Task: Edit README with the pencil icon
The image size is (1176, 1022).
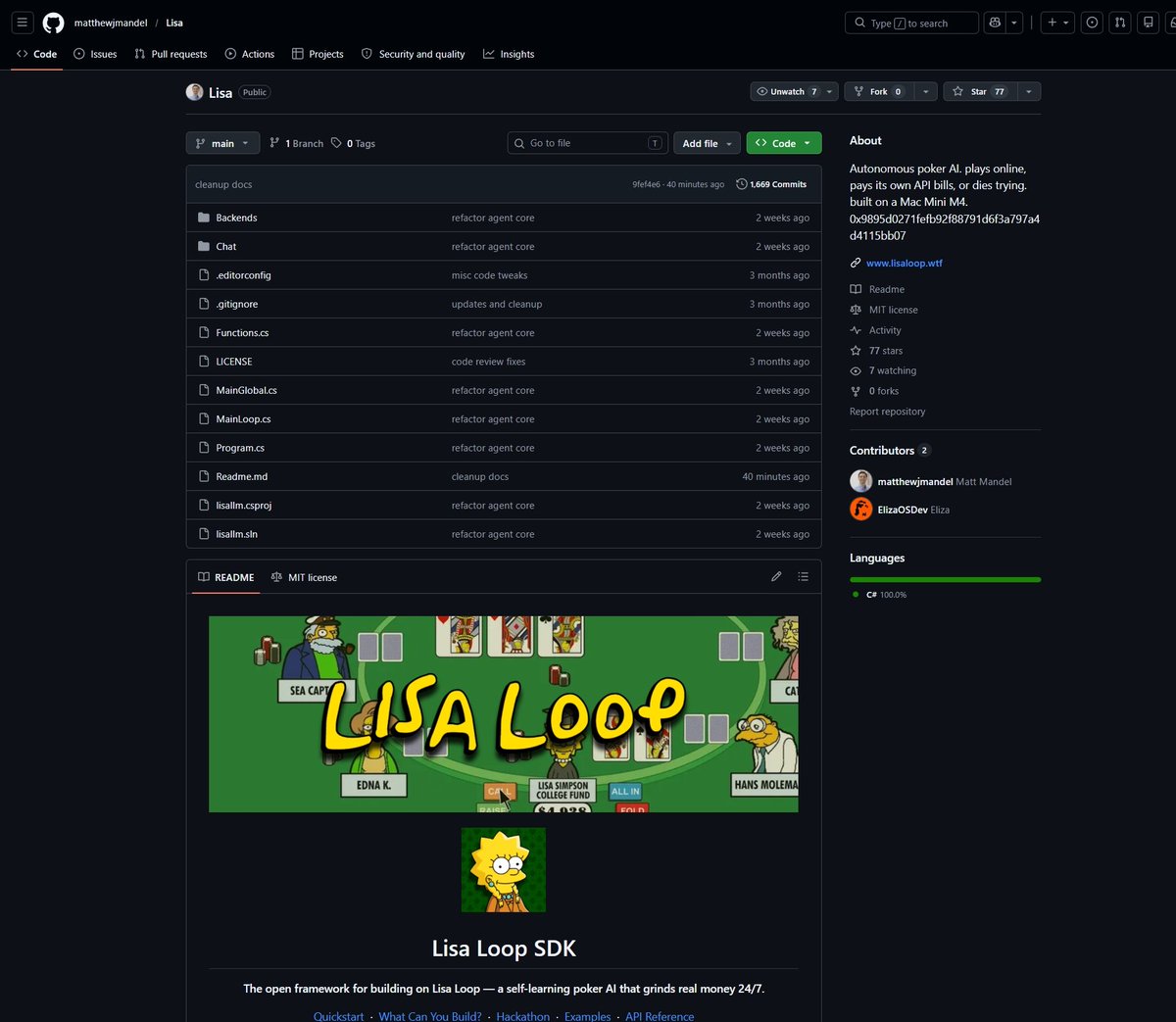Action: [x=776, y=576]
